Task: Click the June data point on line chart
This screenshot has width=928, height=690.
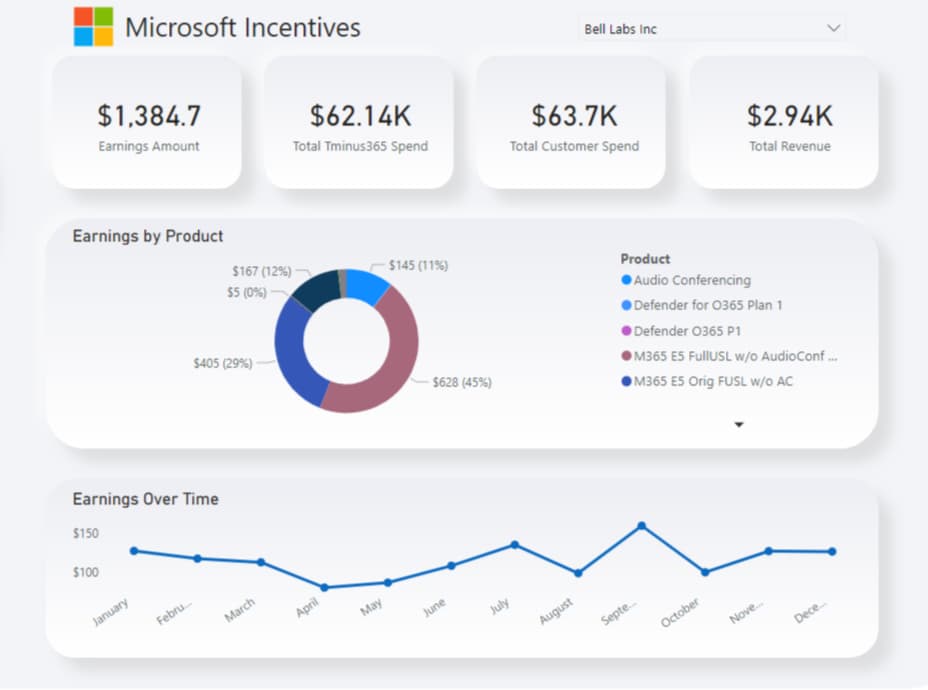Action: [x=452, y=566]
